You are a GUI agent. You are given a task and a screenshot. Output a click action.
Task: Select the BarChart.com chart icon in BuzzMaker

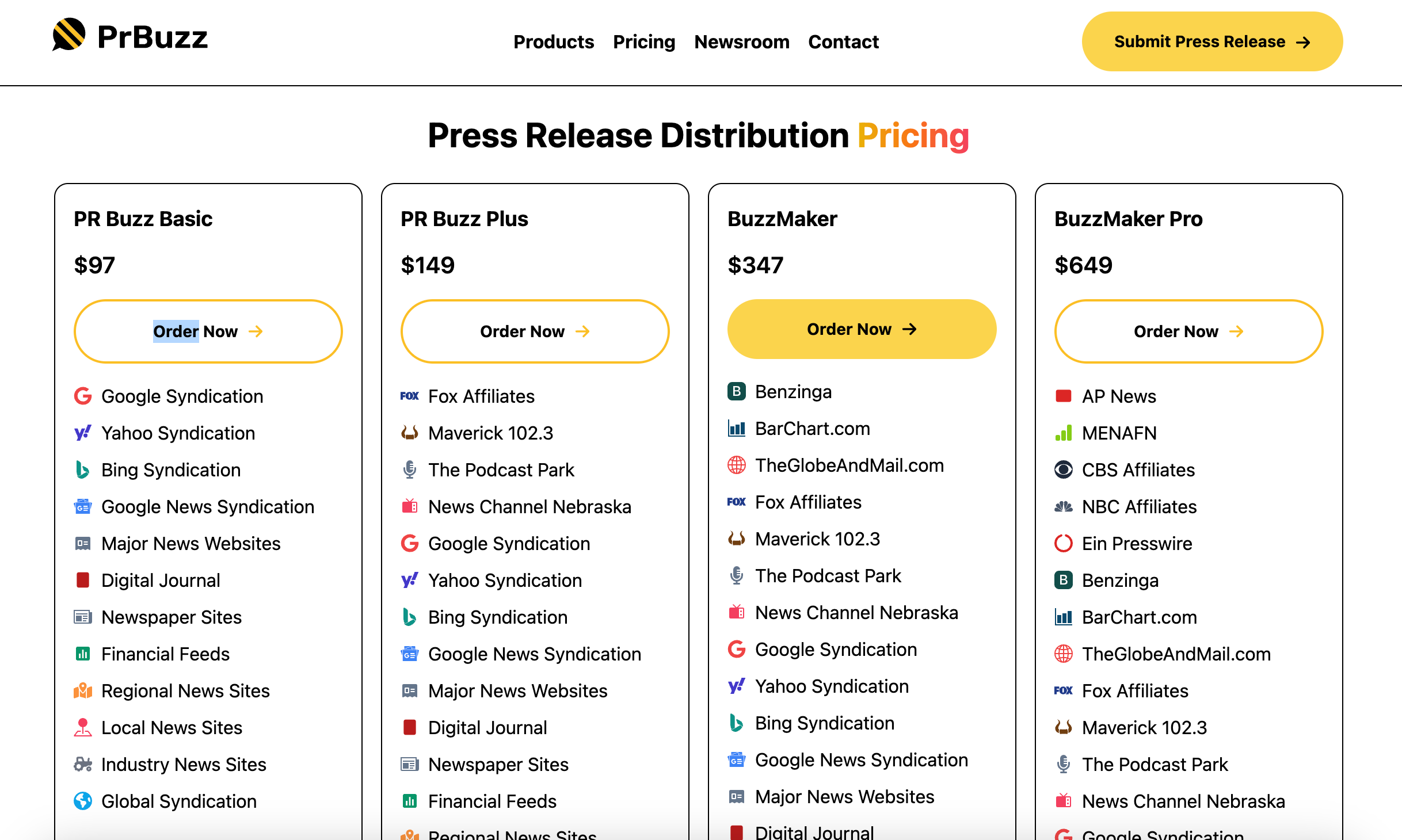(737, 428)
